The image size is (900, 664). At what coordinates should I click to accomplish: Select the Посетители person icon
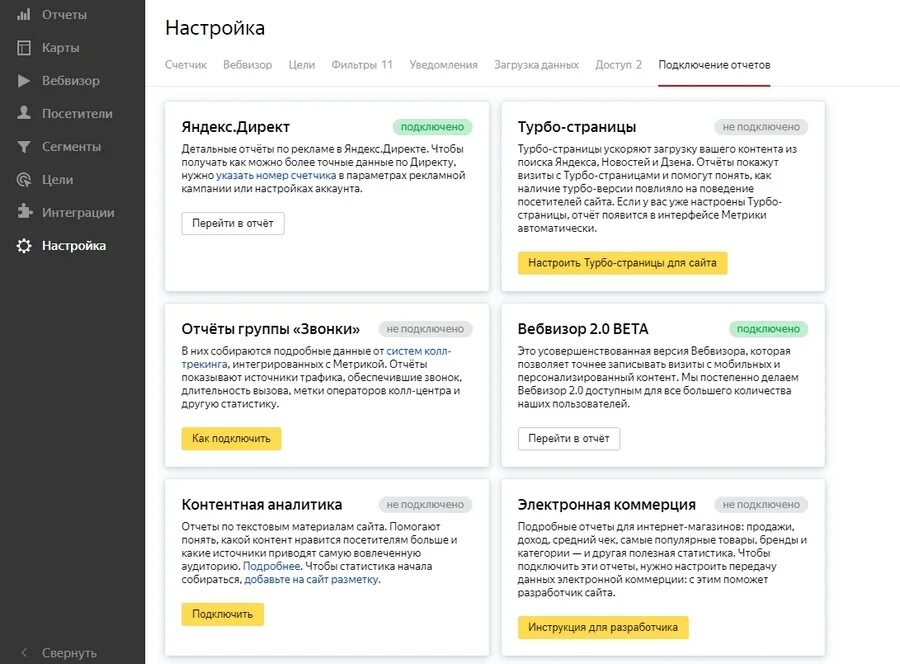tap(24, 114)
